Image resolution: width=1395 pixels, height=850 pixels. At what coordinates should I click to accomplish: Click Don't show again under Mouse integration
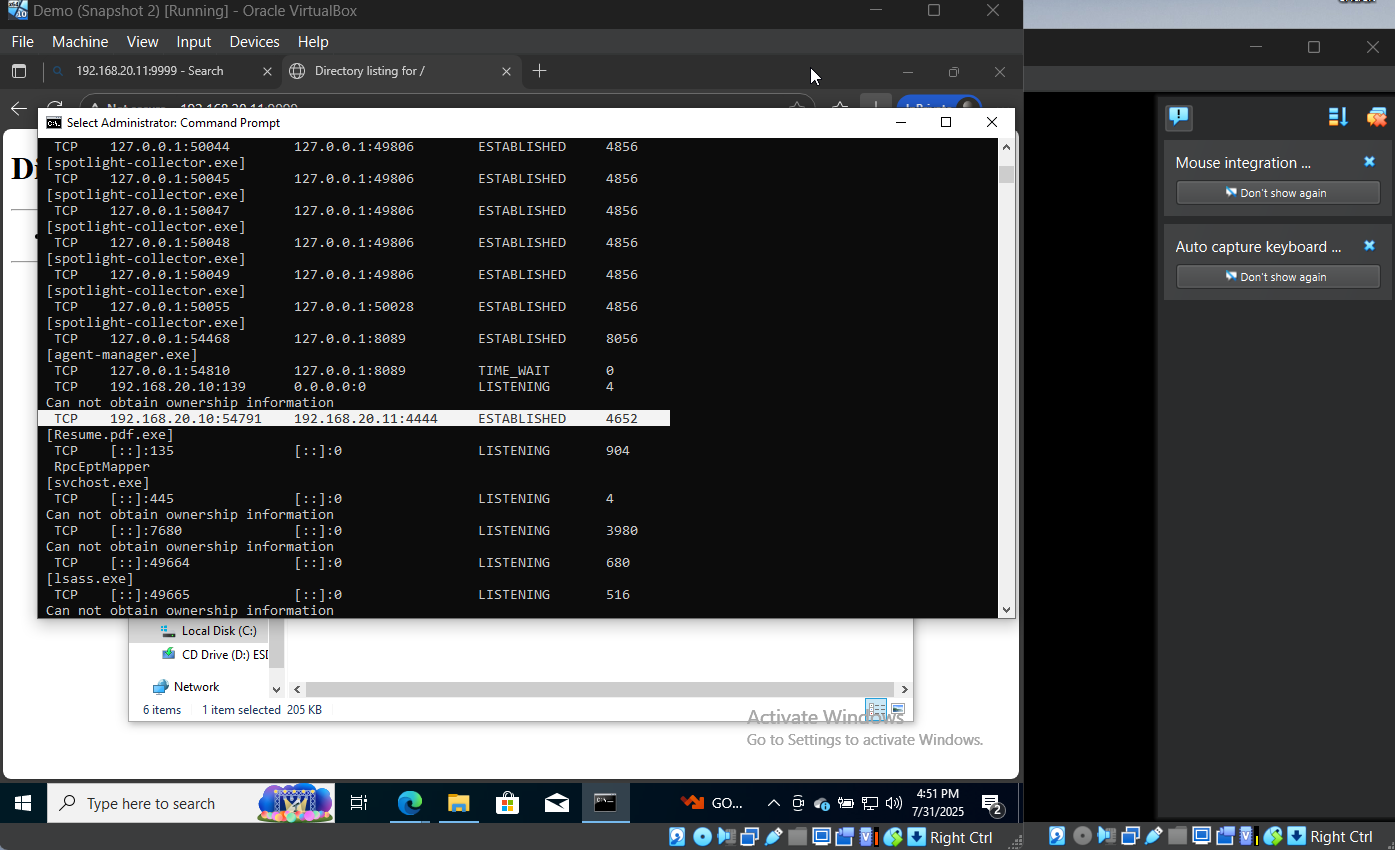coord(1277,192)
